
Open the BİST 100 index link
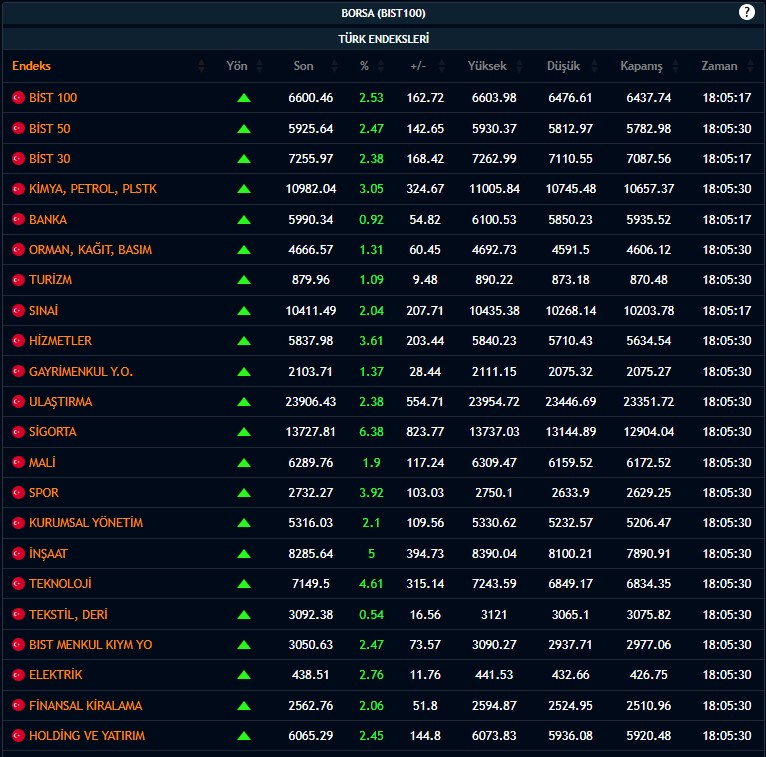[53, 98]
